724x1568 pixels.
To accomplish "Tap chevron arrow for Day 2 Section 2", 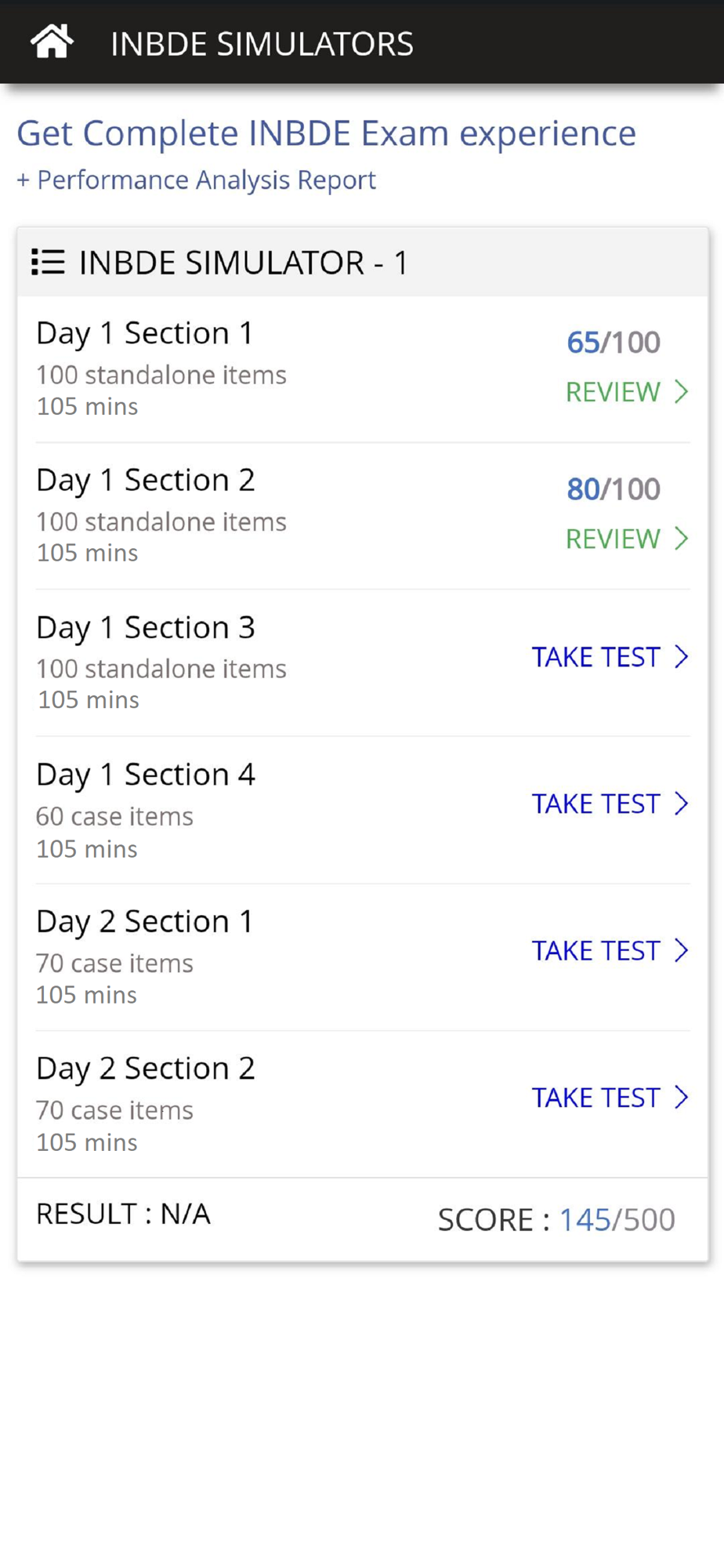I will point(681,1098).
